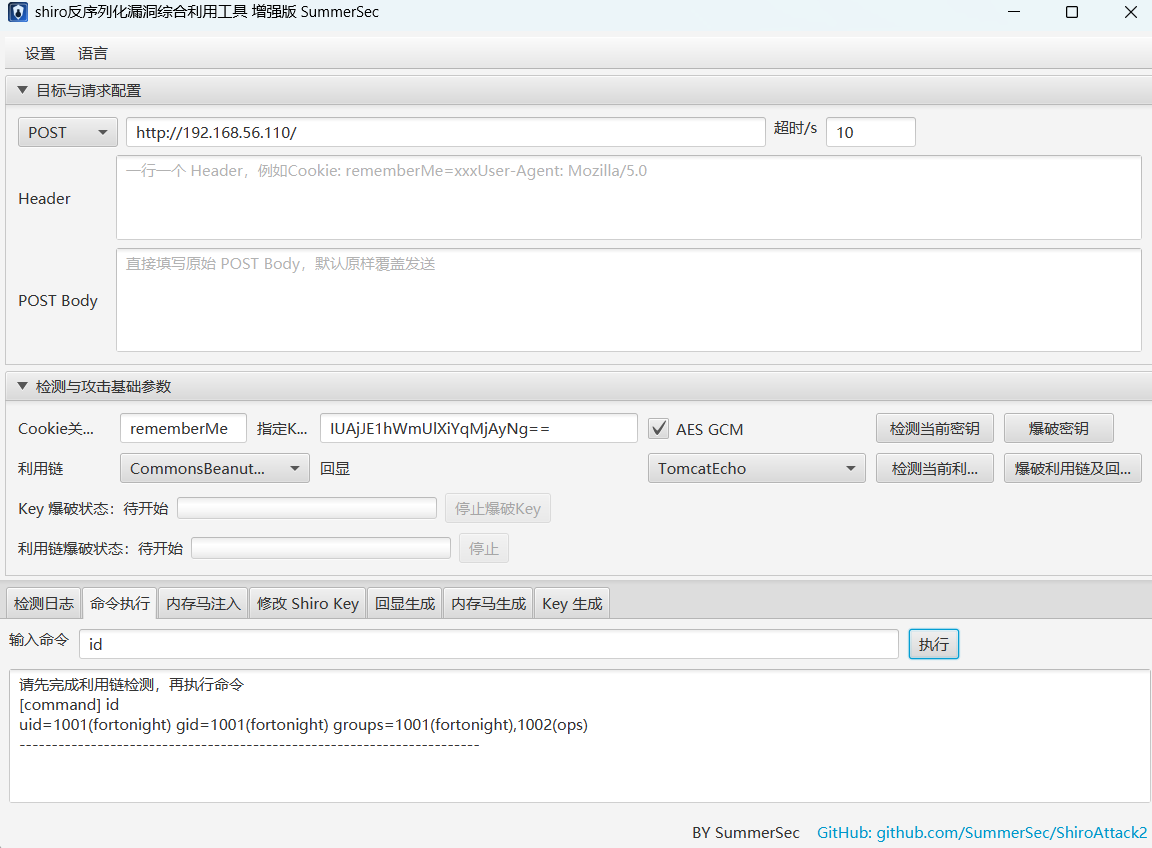Open the GitHub SummerSec/ShiroAttack2 link
This screenshot has width=1152, height=848.
click(x=982, y=833)
